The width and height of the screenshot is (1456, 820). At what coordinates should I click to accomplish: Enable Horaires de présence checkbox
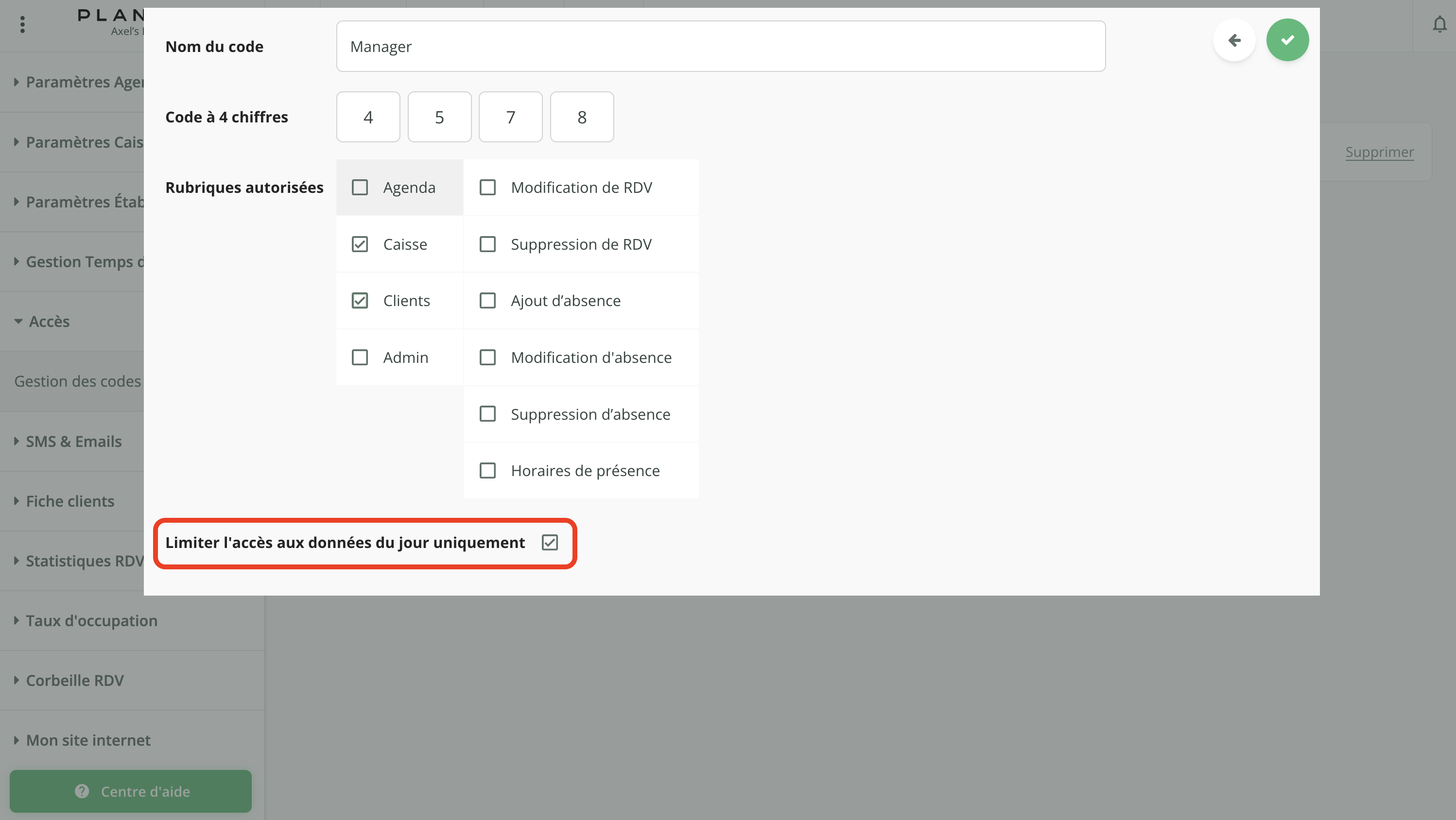coord(487,471)
